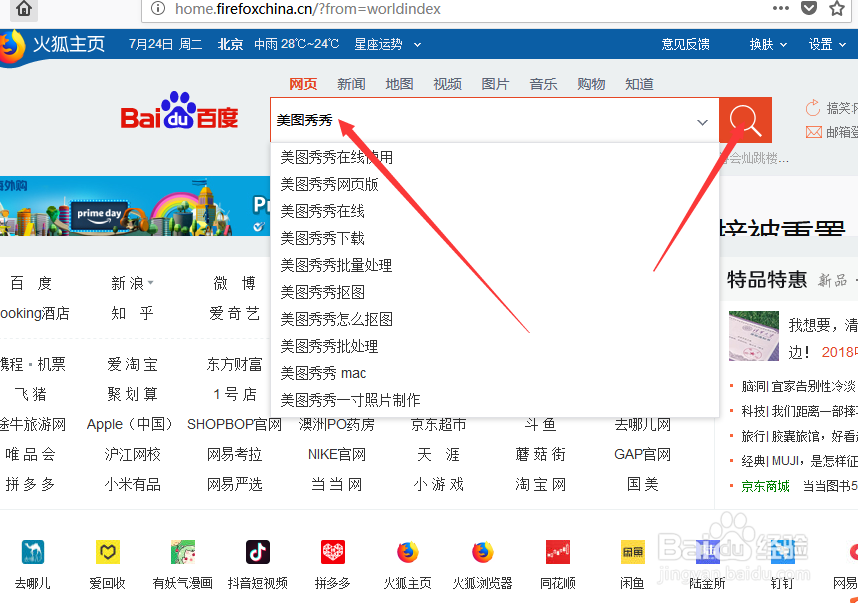Click the 意见反馈 feedback link
This screenshot has height=603, width=858.
click(x=686, y=44)
